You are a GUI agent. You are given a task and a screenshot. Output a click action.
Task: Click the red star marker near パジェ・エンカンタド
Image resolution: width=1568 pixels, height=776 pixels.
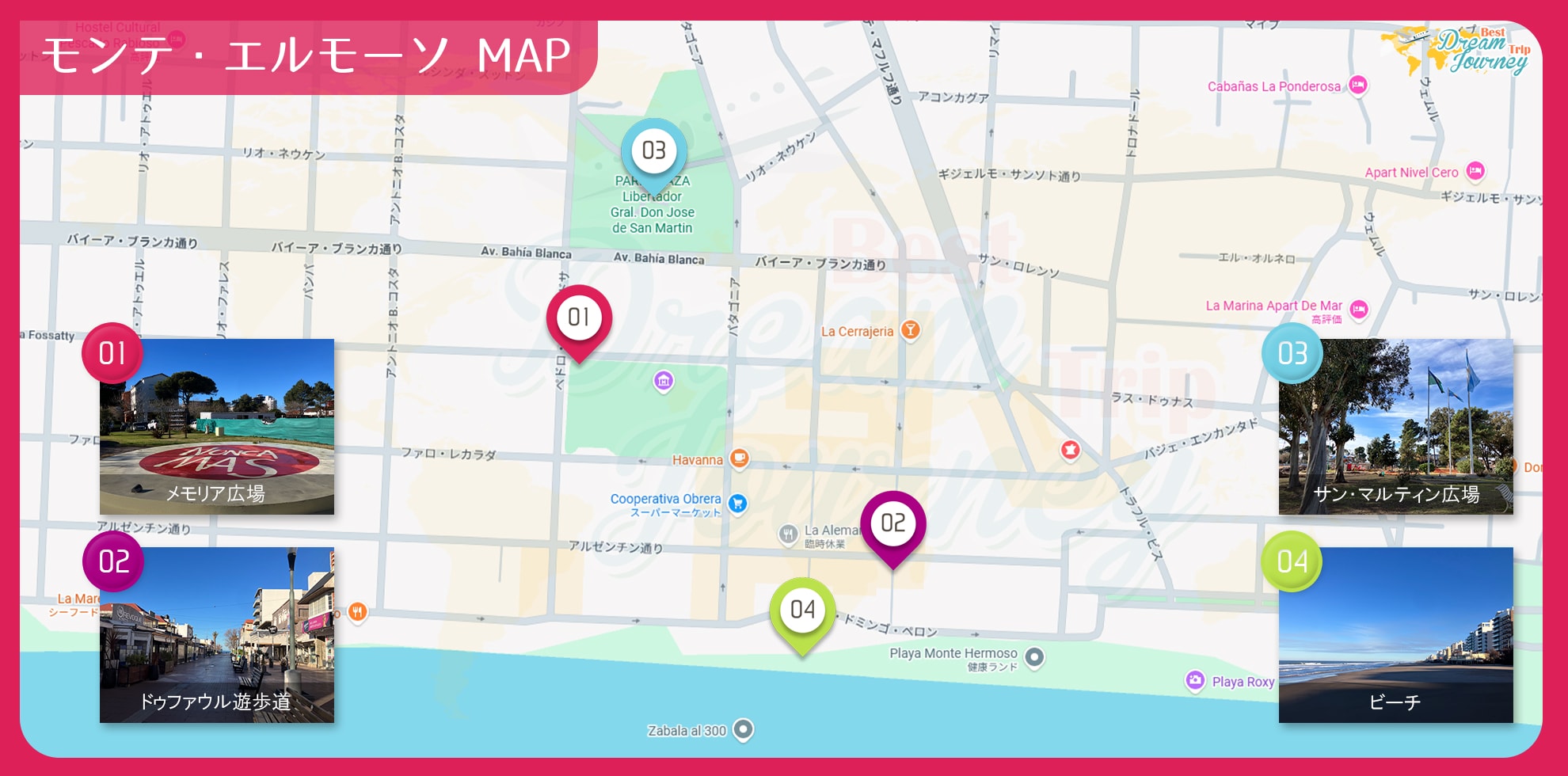coord(1071,451)
